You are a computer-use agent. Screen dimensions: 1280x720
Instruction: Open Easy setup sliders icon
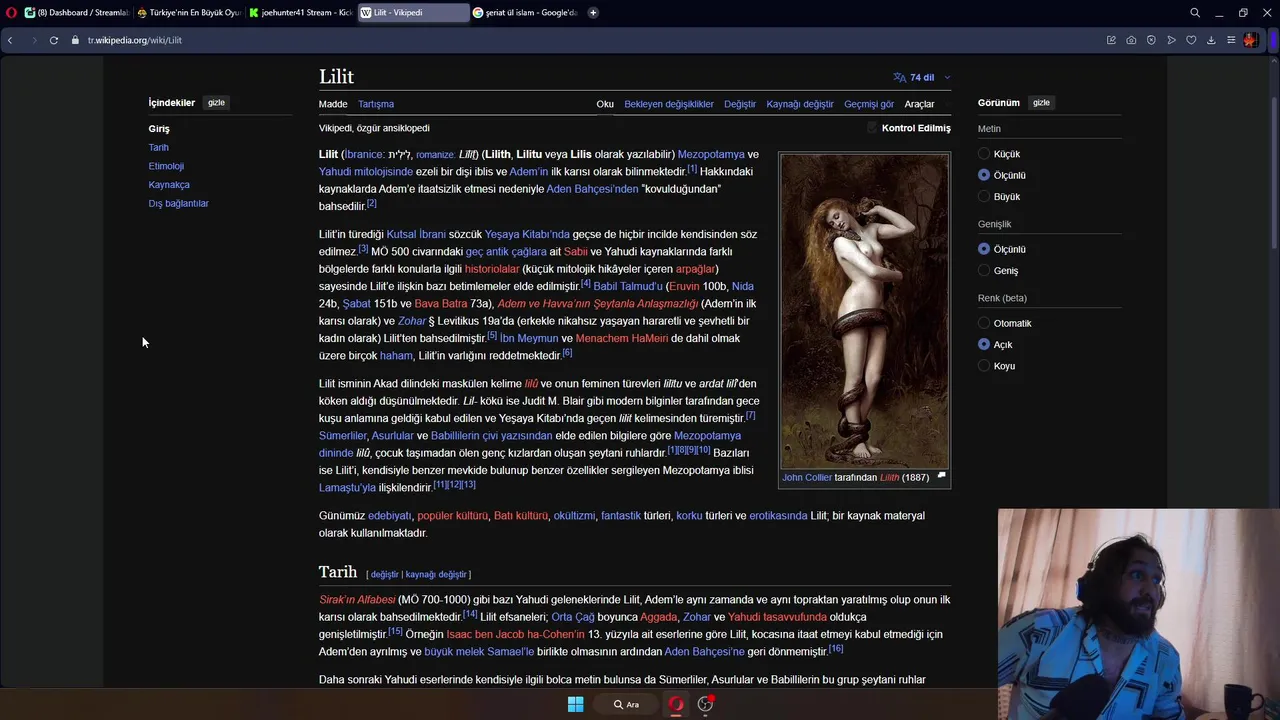pyautogui.click(x=1231, y=40)
